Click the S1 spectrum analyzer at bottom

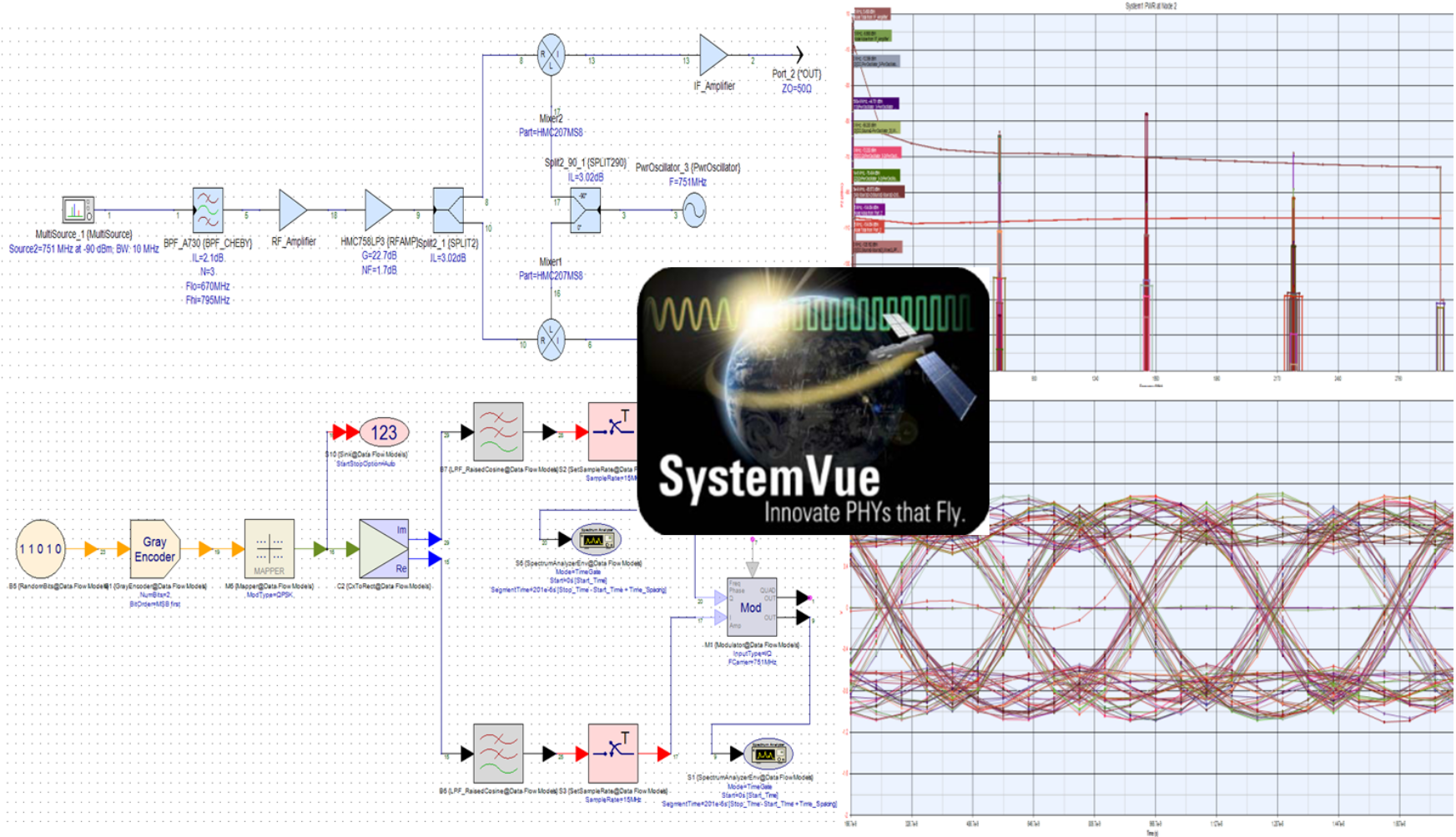pyautogui.click(x=767, y=754)
